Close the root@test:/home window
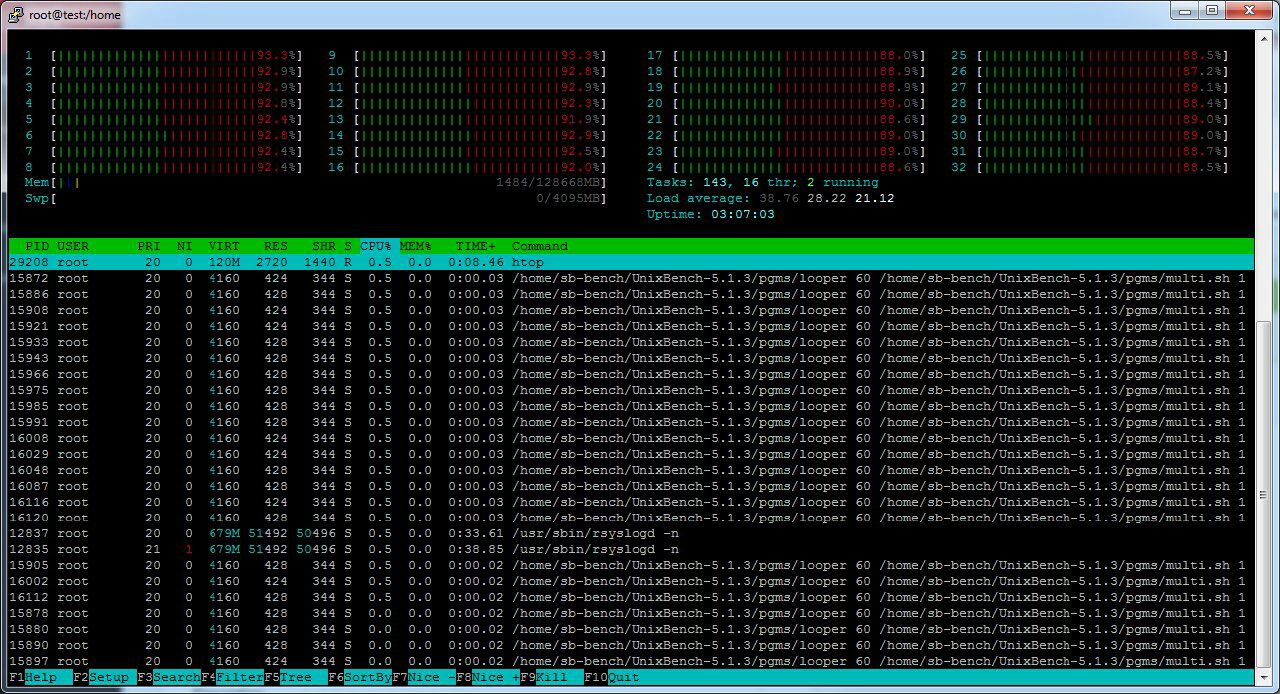The height and width of the screenshot is (694, 1280). 1248,11
